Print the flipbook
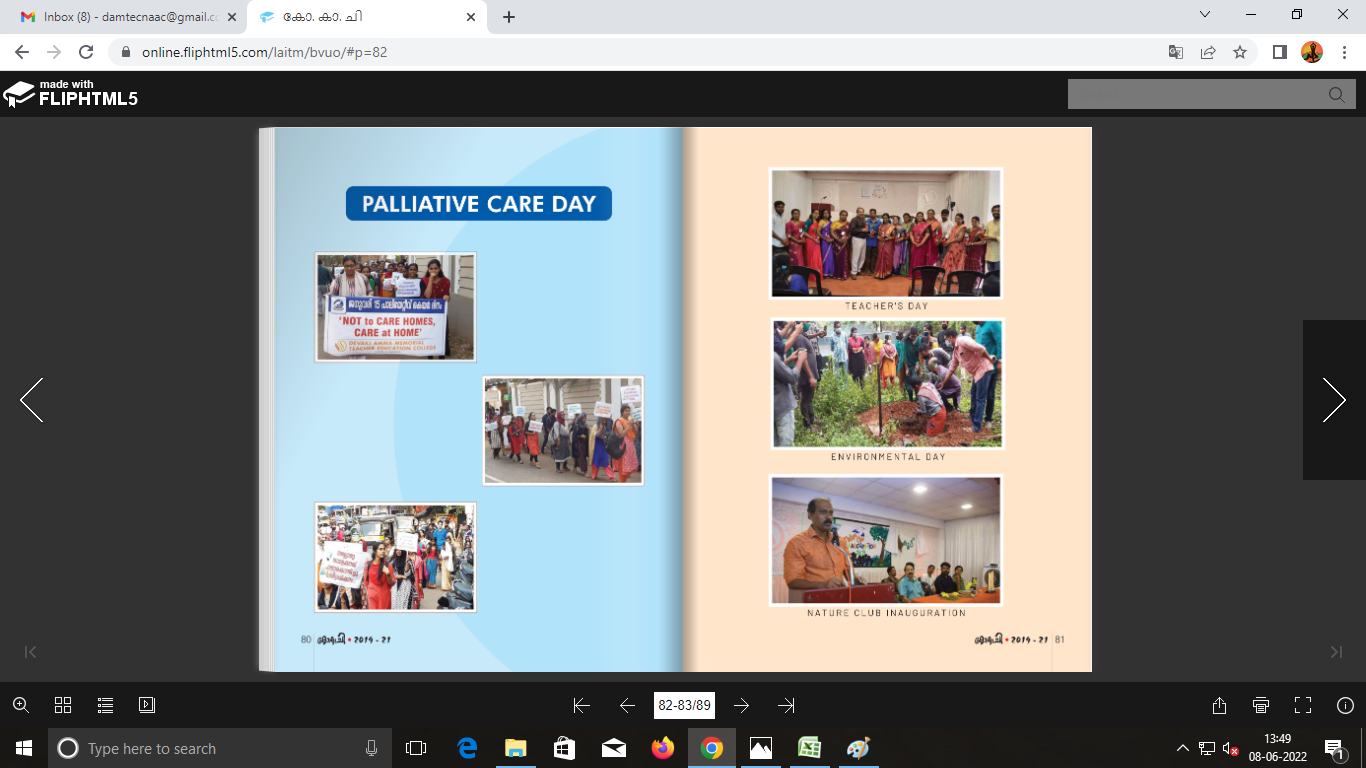The width and height of the screenshot is (1366, 768). pos(1261,705)
